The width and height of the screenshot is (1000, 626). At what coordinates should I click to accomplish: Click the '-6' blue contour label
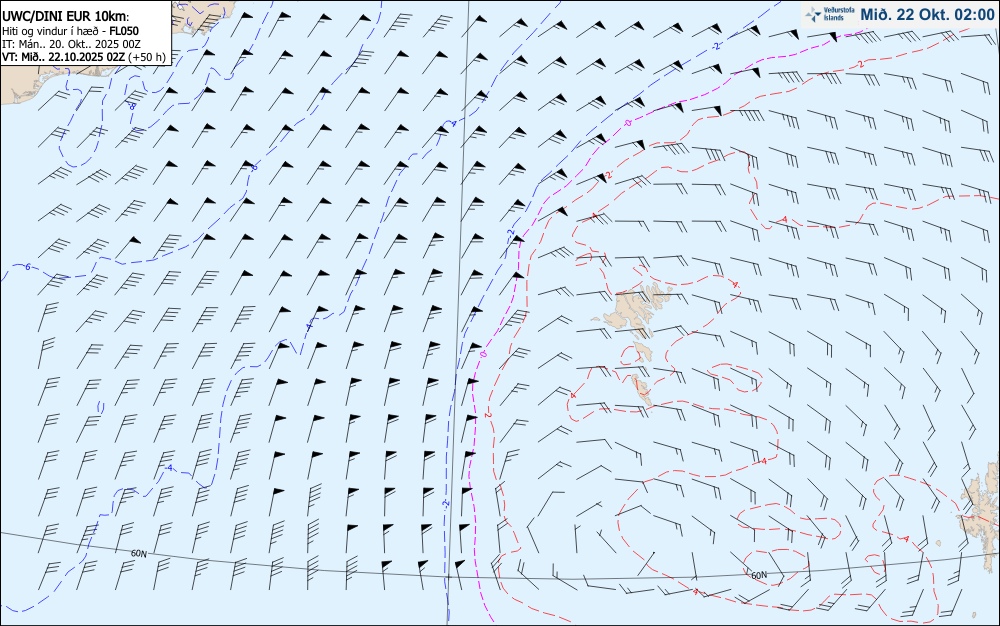tap(27, 266)
